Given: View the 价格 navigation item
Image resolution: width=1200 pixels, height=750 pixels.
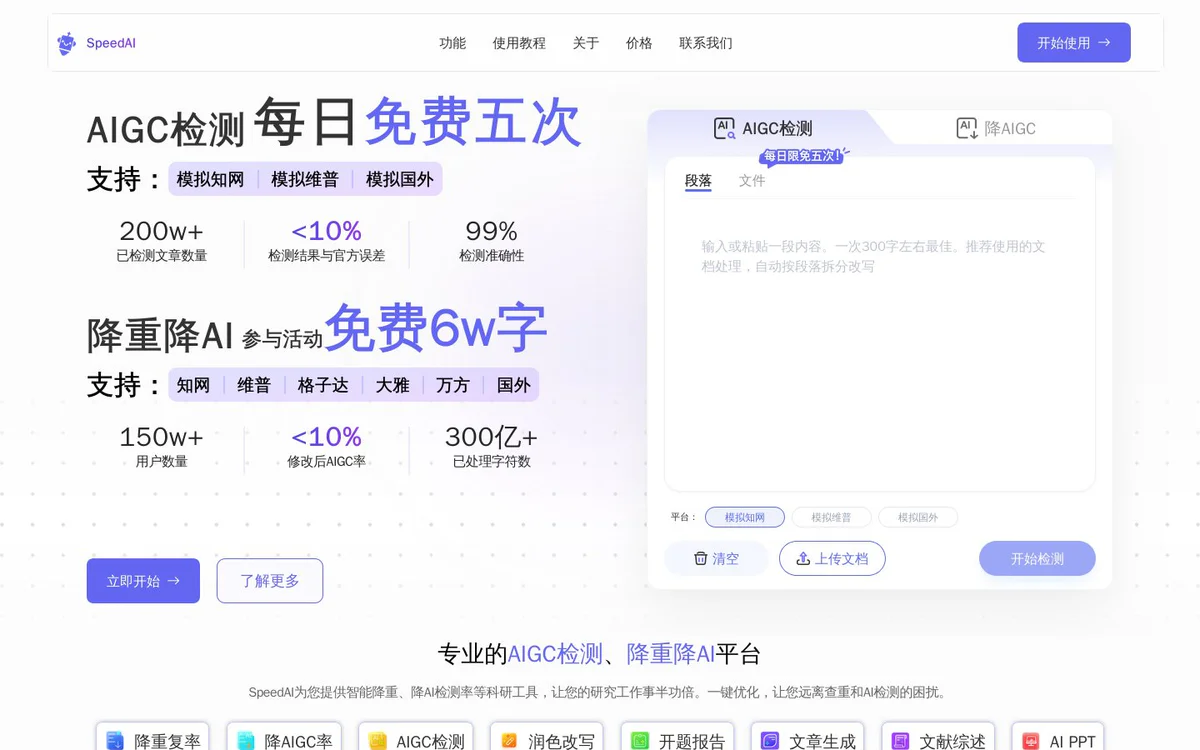Looking at the screenshot, I should coord(639,43).
